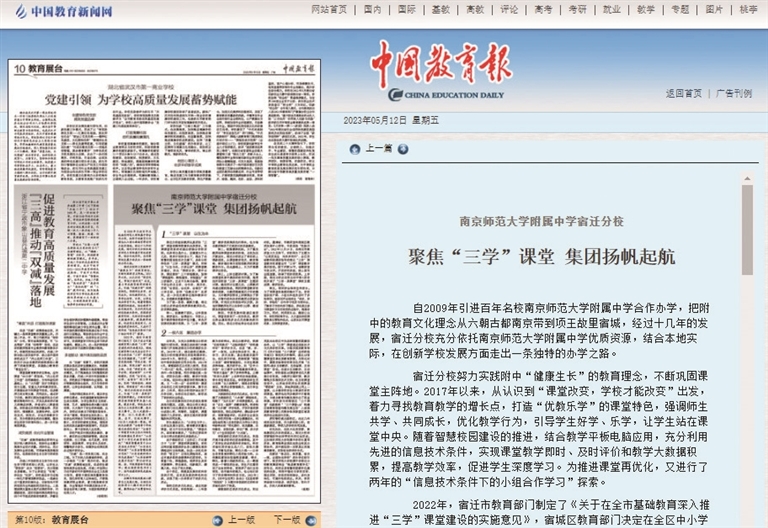The height and width of the screenshot is (528, 768).
Task: Click 下一版 next page link
Action: coord(287,520)
